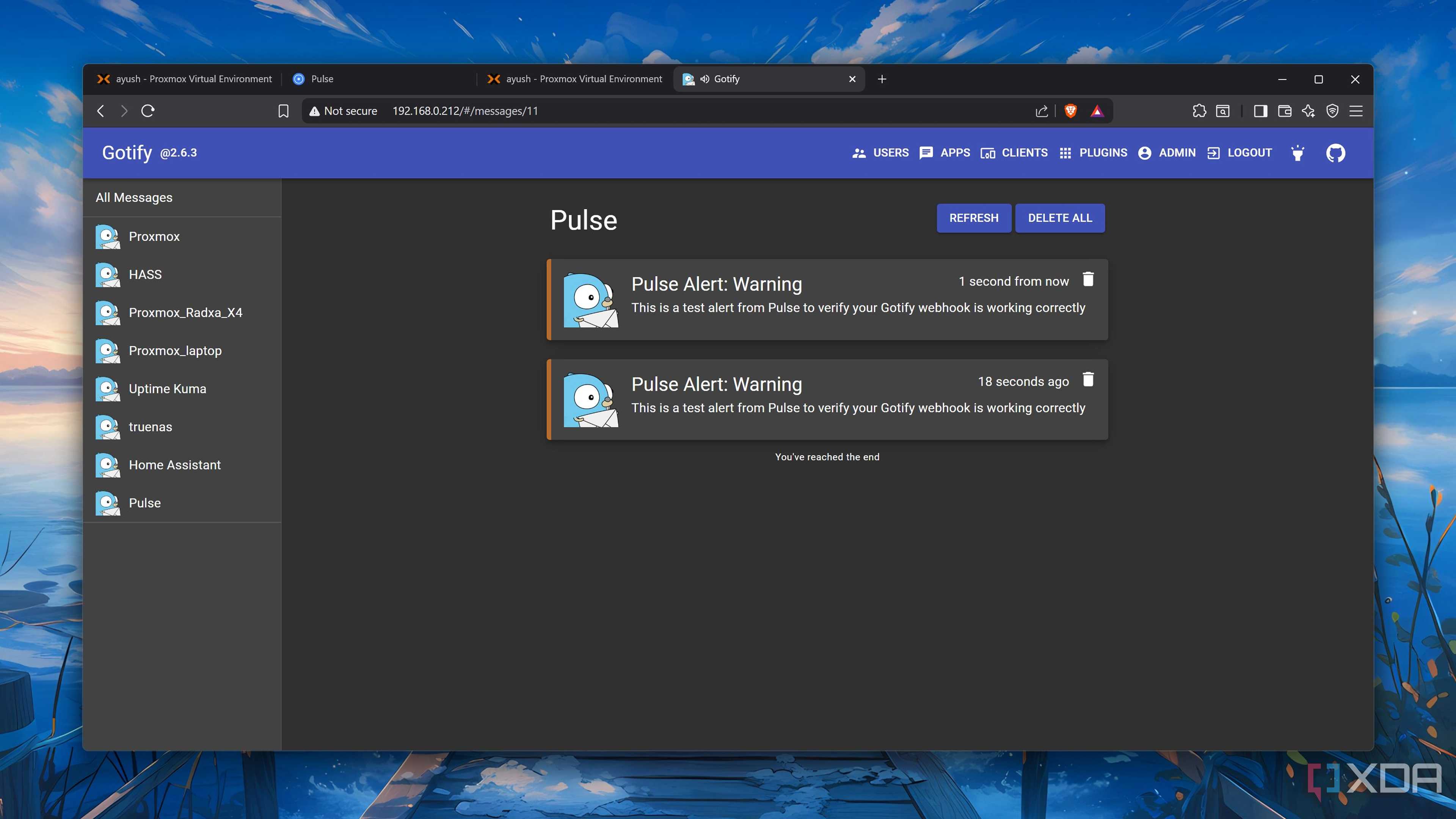Delete the '1 second from now' message
This screenshot has height=819, width=1456.
(x=1088, y=279)
